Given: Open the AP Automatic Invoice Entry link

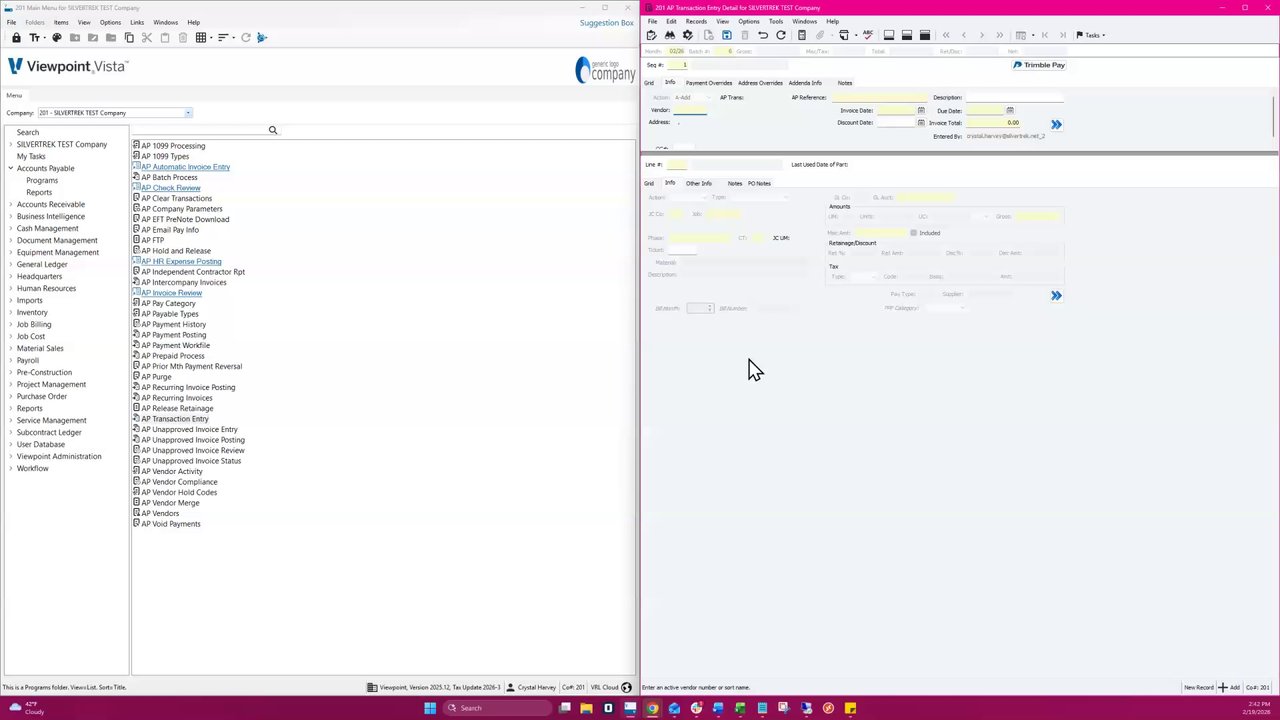Looking at the screenshot, I should [185, 167].
